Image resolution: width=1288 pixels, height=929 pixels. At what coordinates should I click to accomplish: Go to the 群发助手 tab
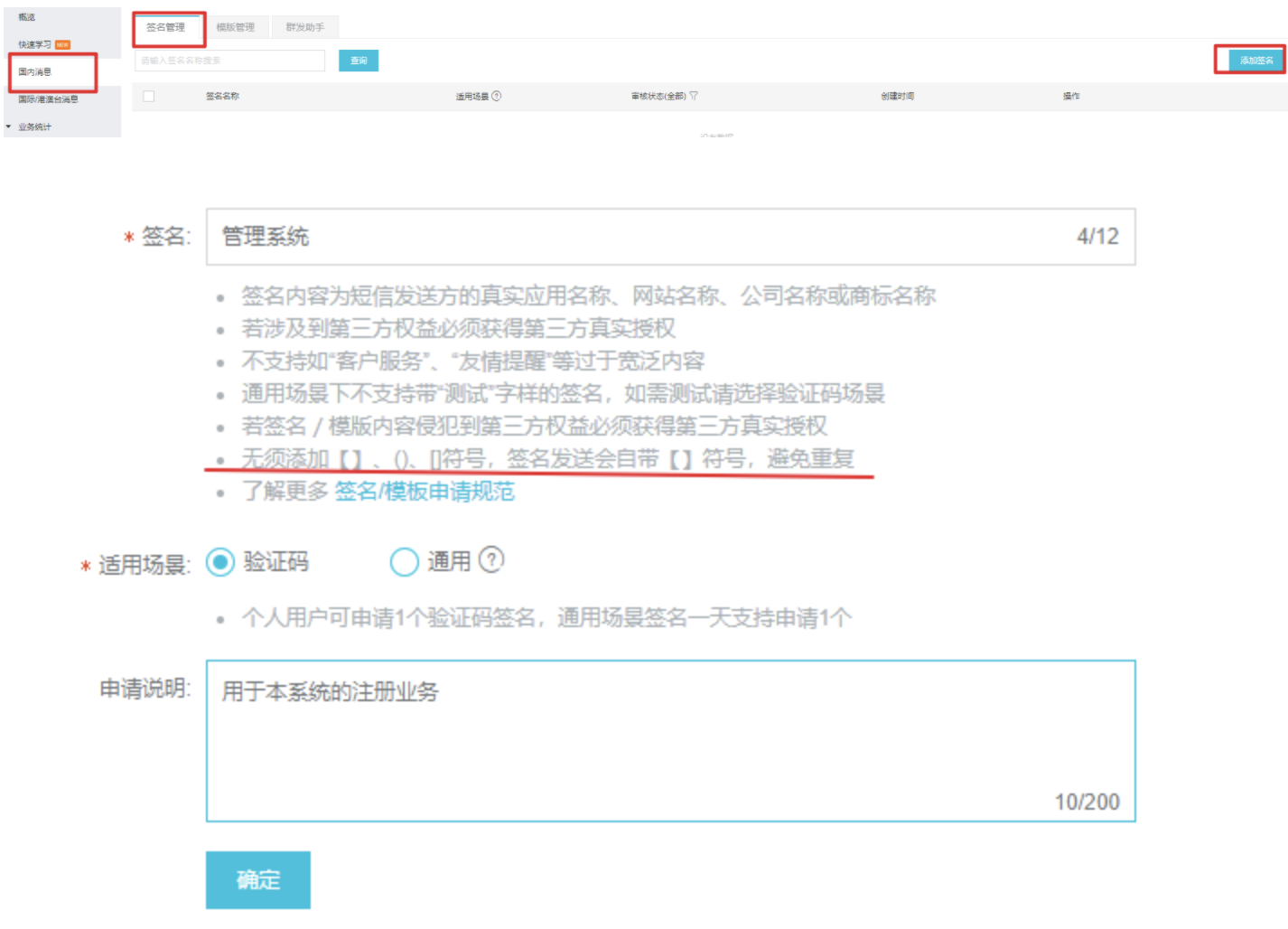click(x=305, y=27)
